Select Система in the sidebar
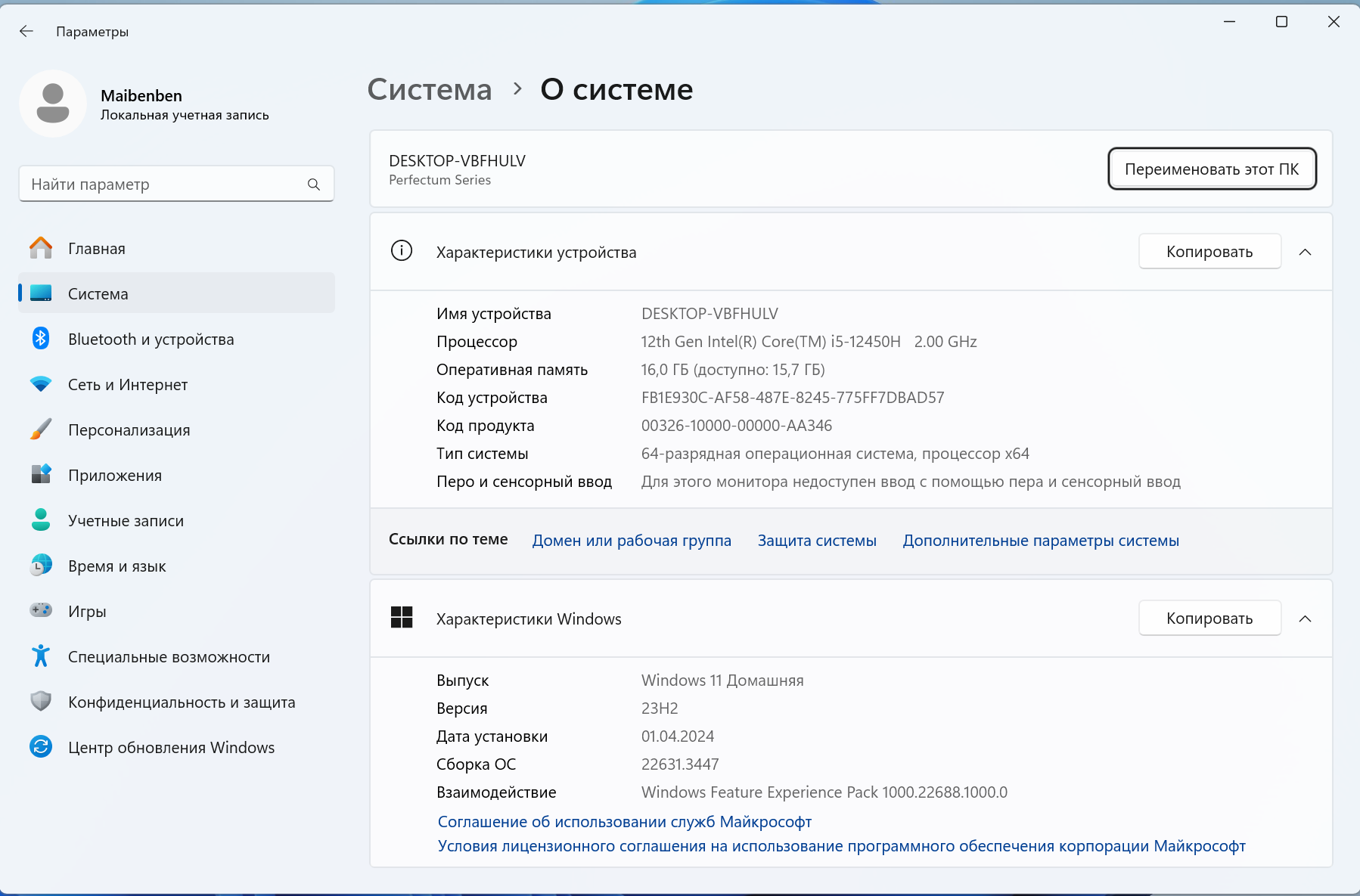The image size is (1360, 896). 176,293
